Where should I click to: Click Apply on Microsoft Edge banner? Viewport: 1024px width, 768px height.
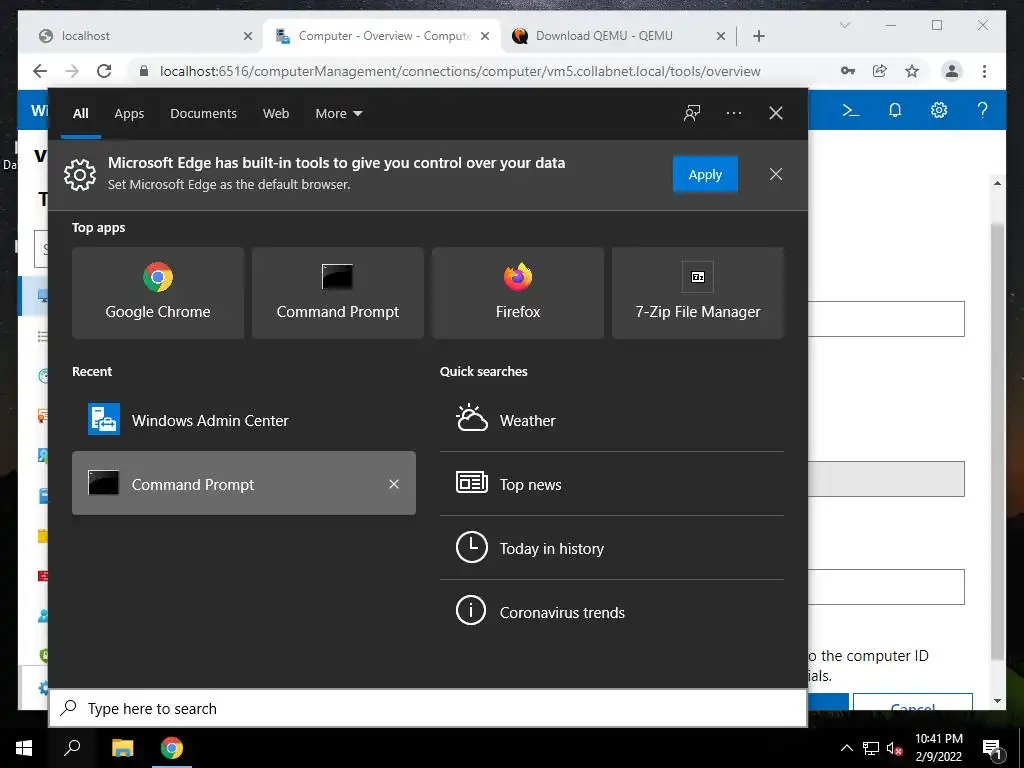[x=705, y=174]
